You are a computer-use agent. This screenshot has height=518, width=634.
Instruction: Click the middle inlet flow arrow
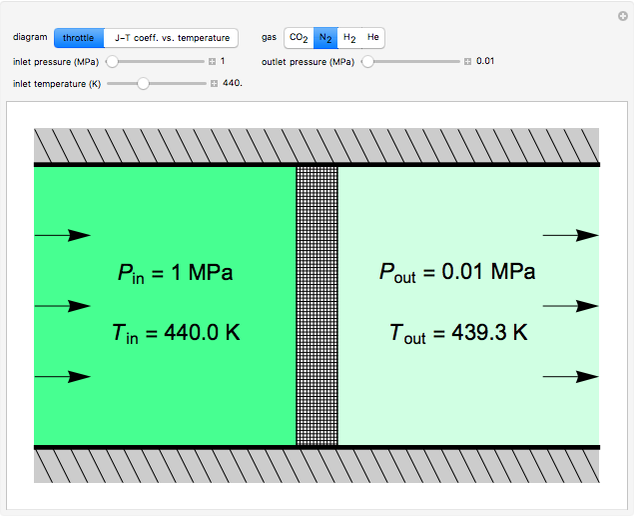pos(63,306)
